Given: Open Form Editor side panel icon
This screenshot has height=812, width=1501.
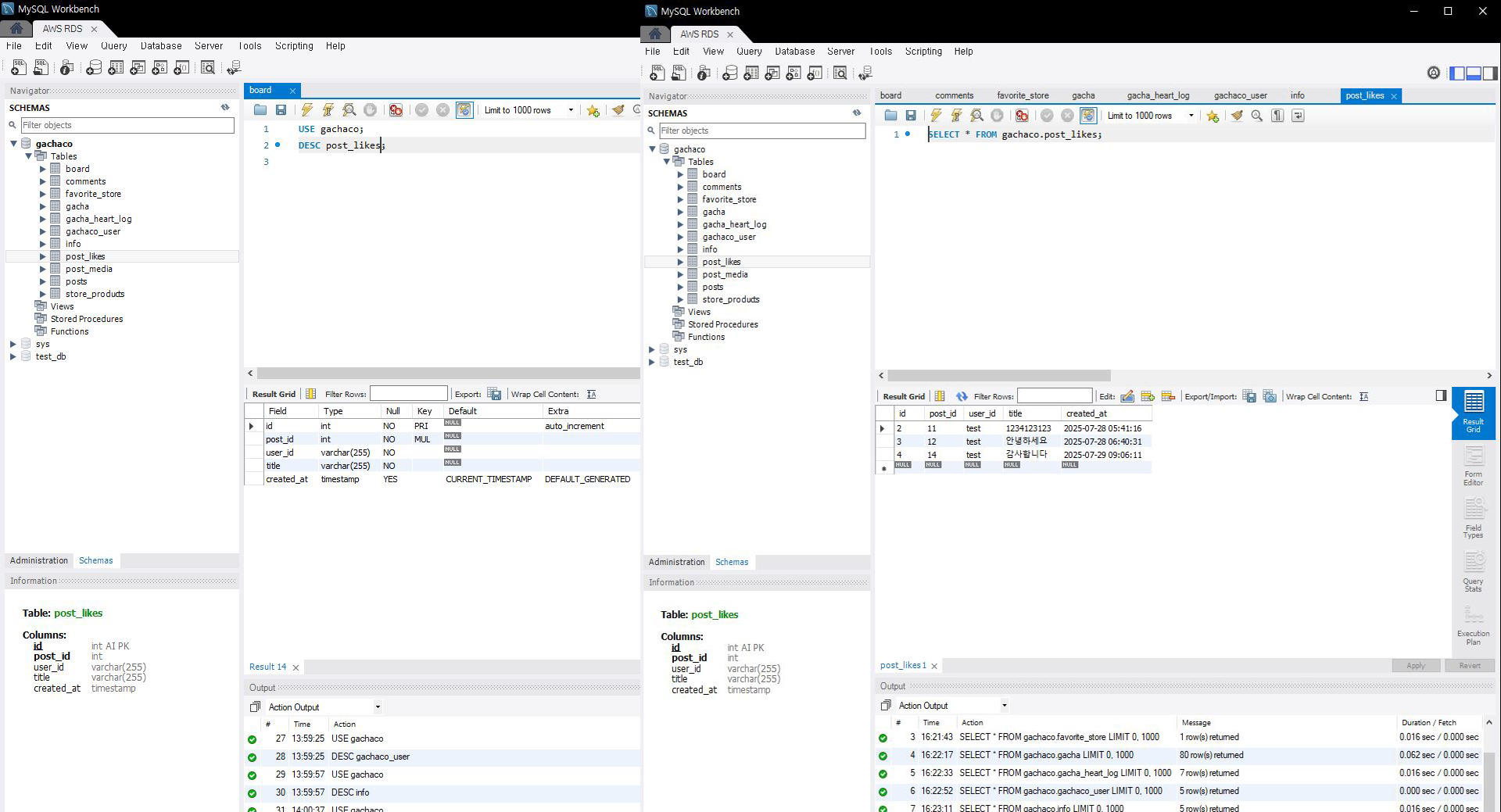Looking at the screenshot, I should 1473,466.
